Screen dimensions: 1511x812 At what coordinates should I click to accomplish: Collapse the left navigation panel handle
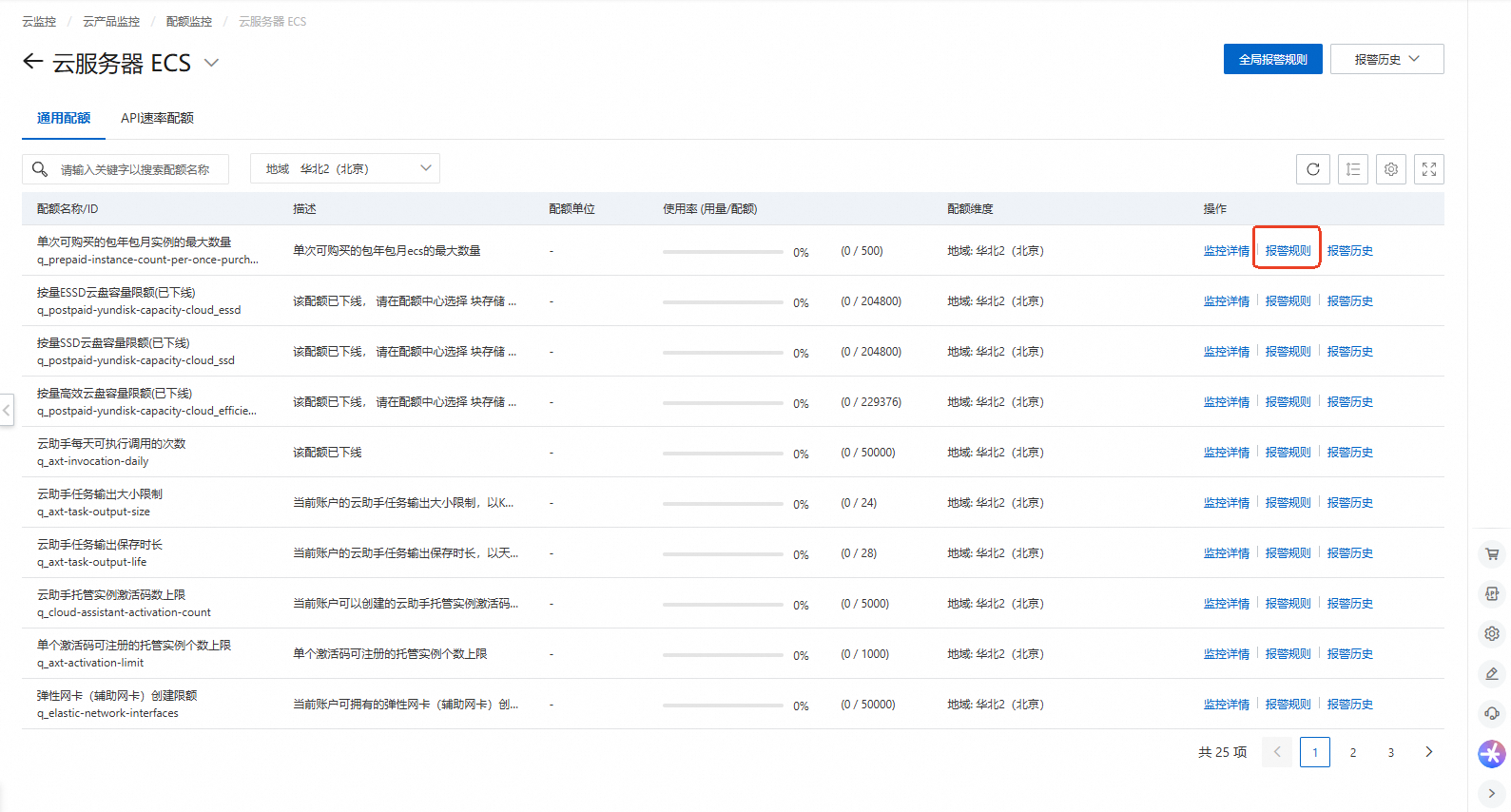point(7,411)
